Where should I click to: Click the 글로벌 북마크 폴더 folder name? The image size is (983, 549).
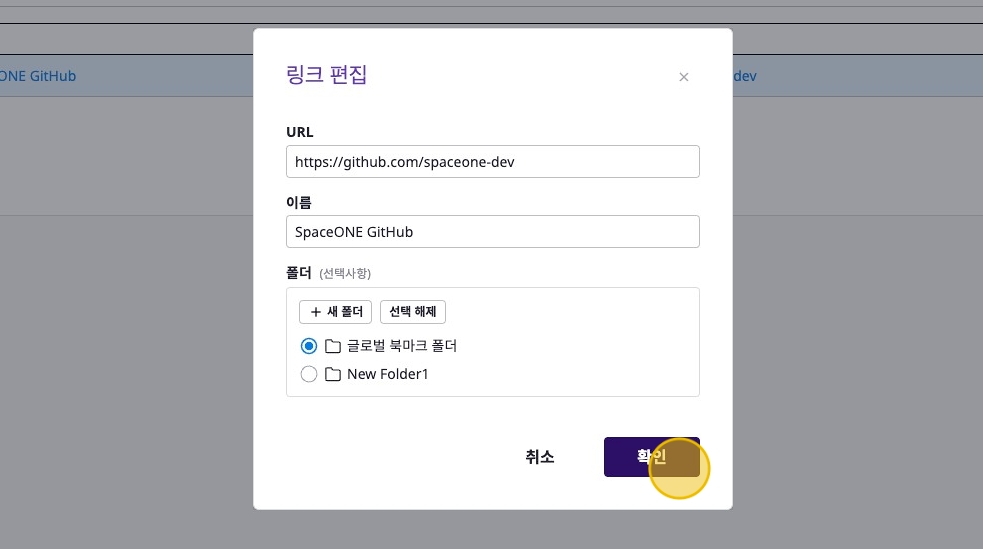(x=402, y=346)
